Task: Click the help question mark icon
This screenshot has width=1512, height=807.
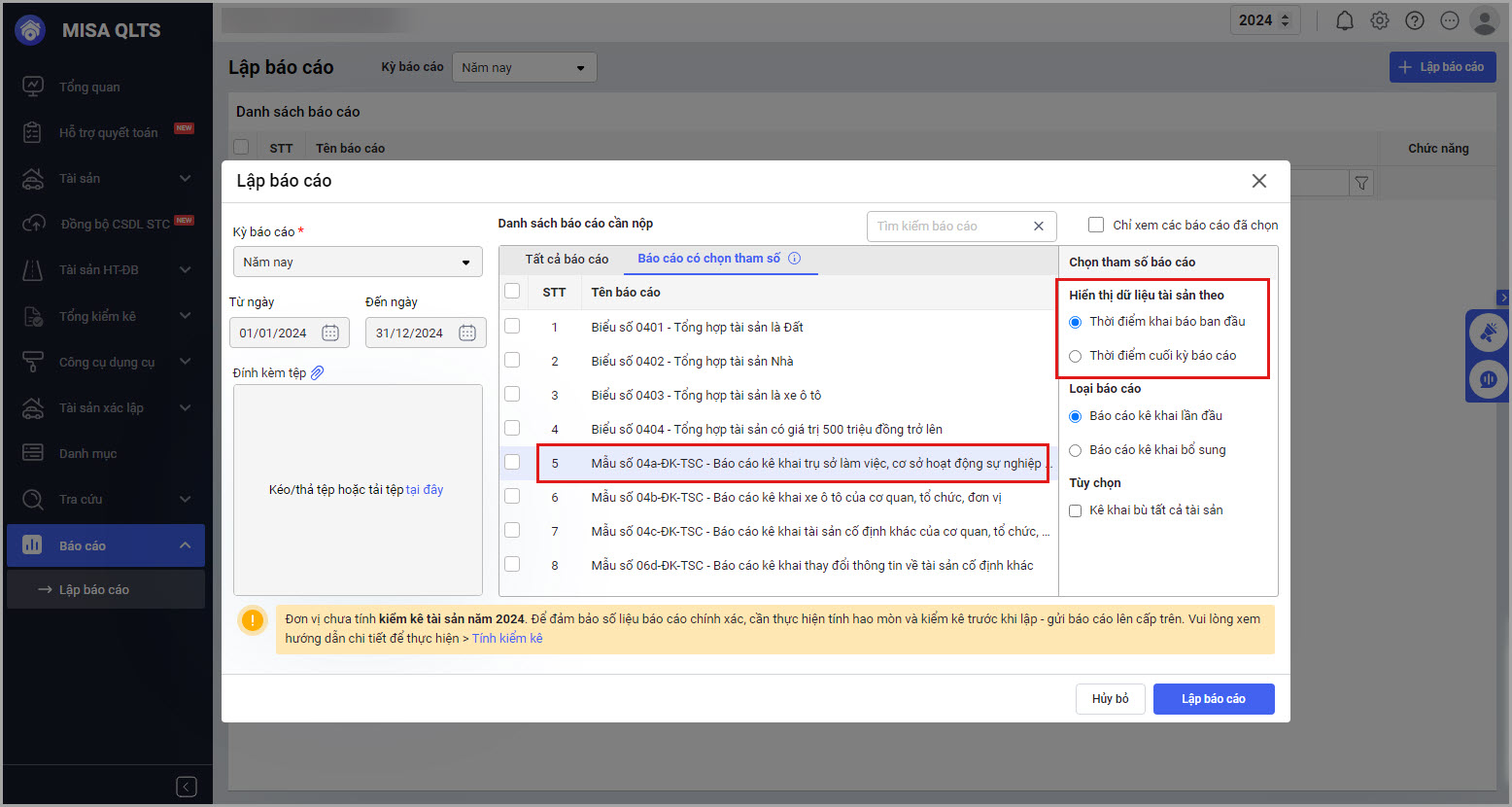Action: point(1415,20)
